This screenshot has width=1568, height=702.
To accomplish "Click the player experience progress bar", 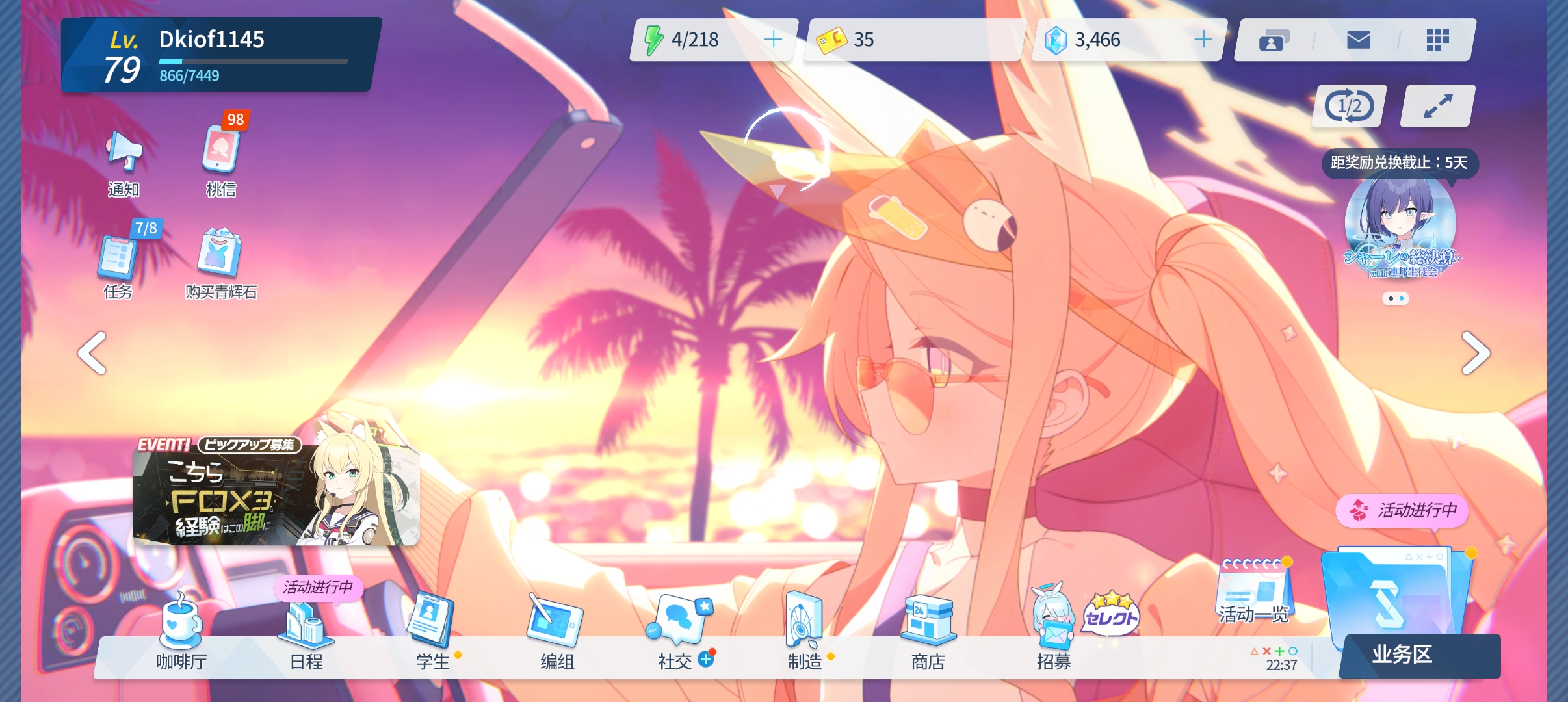I will [253, 61].
